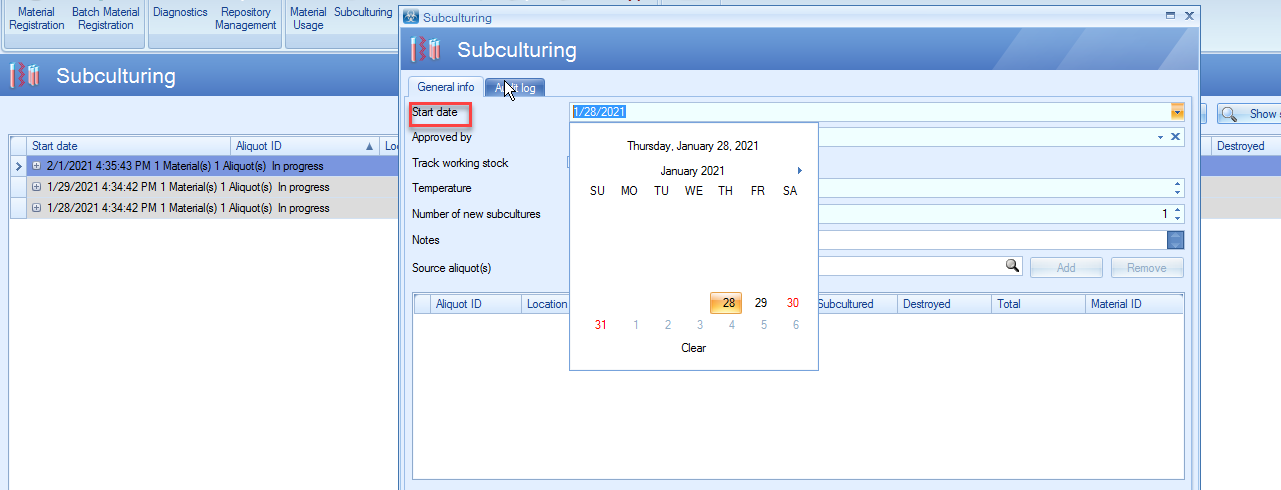This screenshot has height=490, width=1281.
Task: Click the Show search magnifier button
Action: [x=1228, y=114]
